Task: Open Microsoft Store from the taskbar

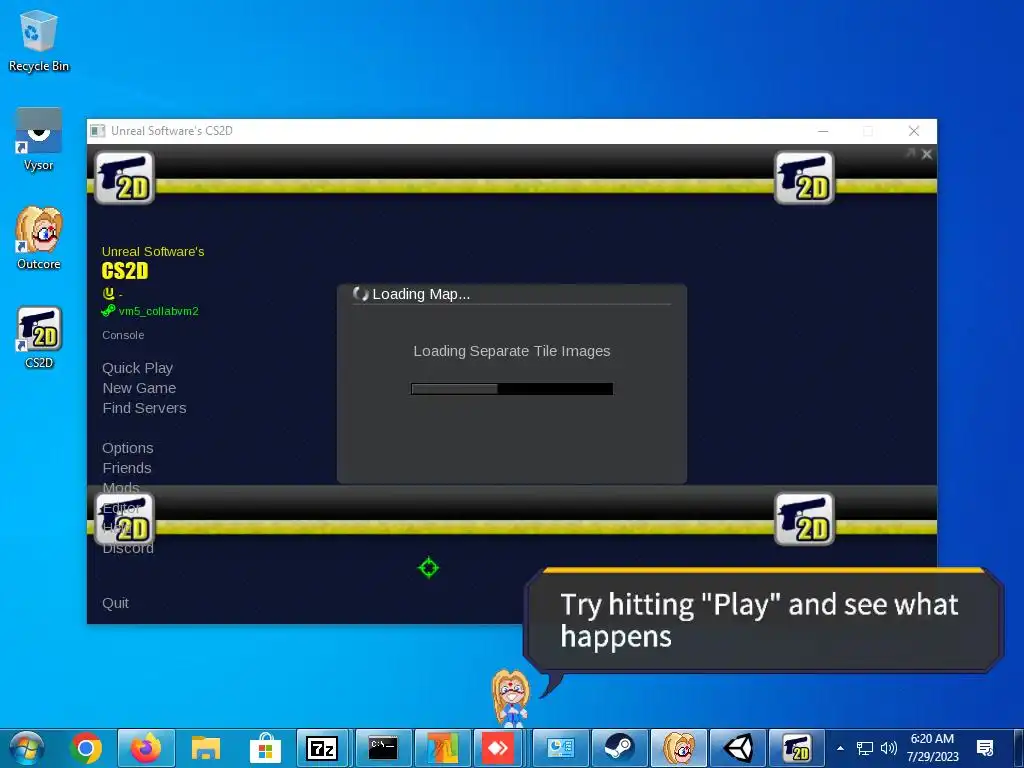Action: [x=265, y=748]
